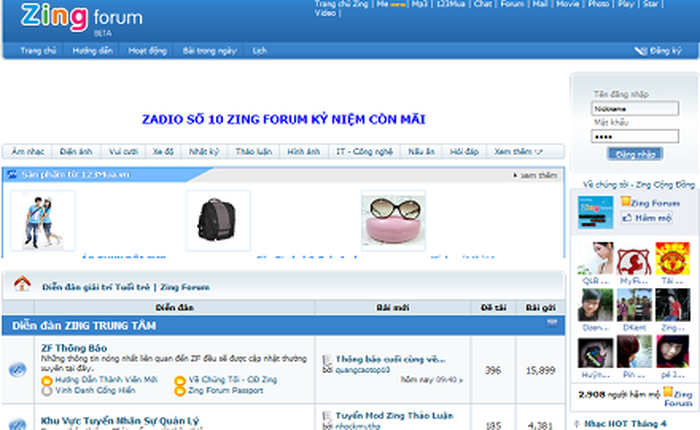Open the Hướng dẫn navigation tab
This screenshot has height=430, width=700.
[x=92, y=51]
